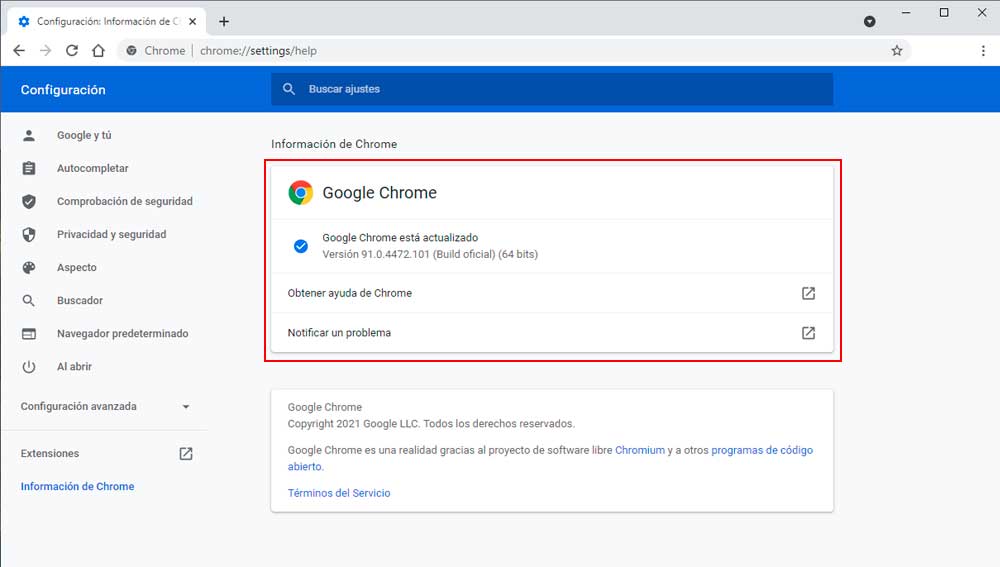Click the Chrome site info chip
This screenshot has width=1000, height=567.
(156, 50)
